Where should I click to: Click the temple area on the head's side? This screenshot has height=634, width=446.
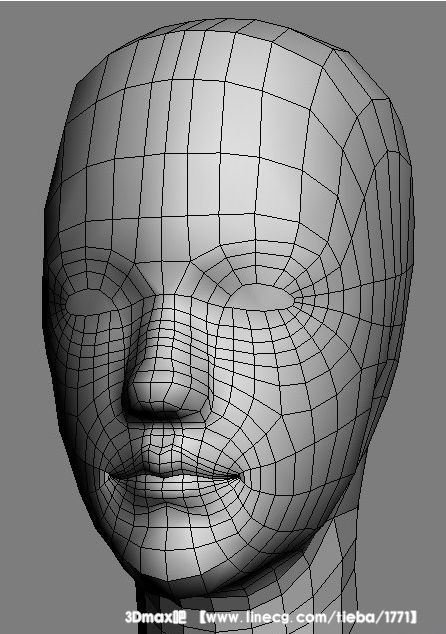378,226
